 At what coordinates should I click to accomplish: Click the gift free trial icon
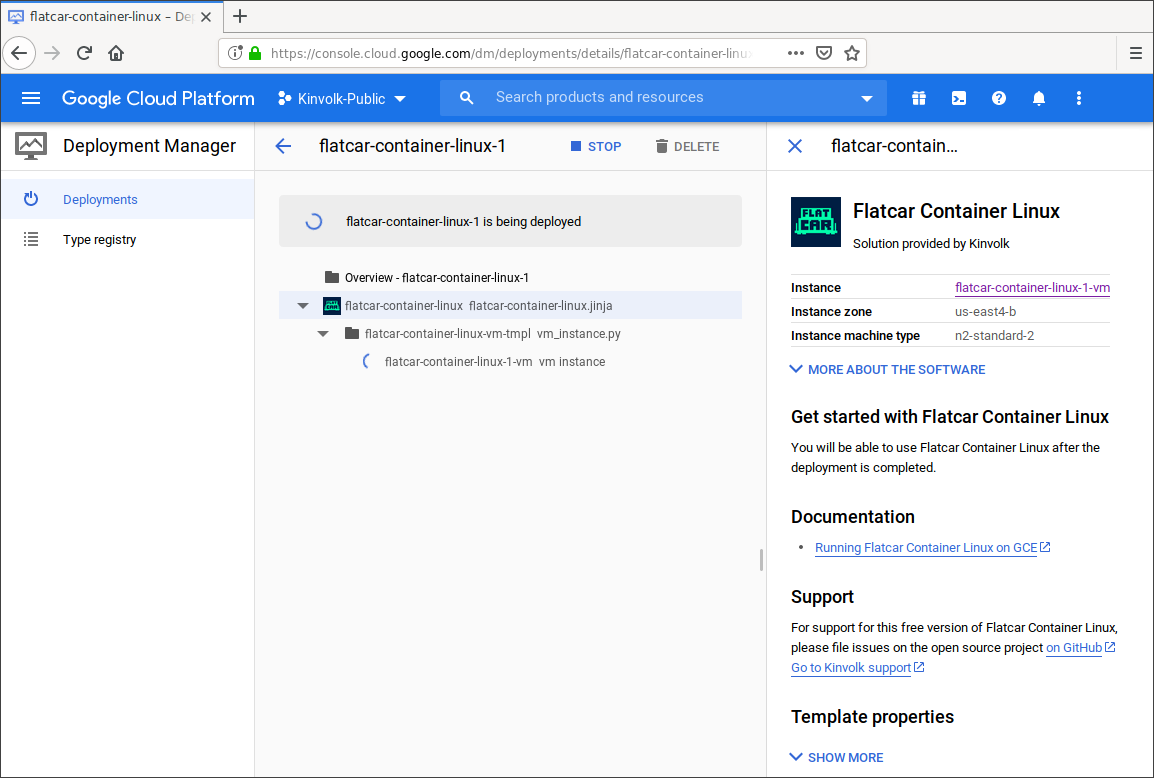918,98
